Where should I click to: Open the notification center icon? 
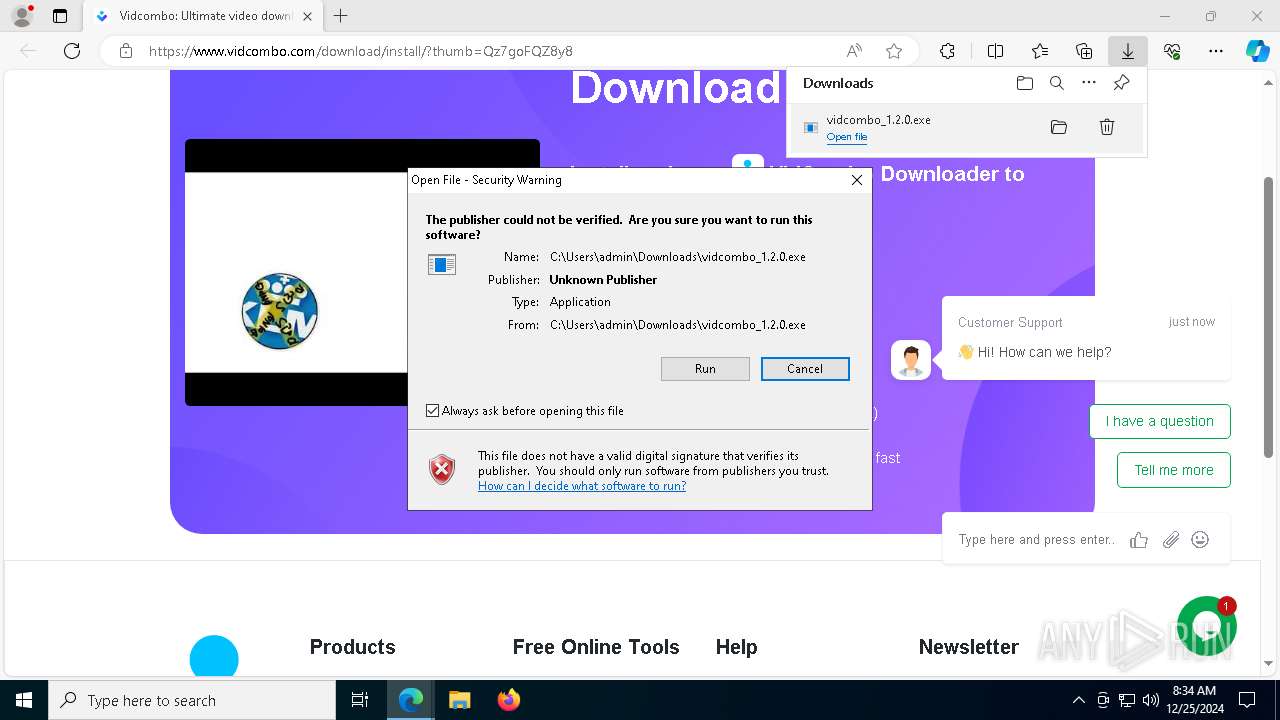pos(1246,700)
